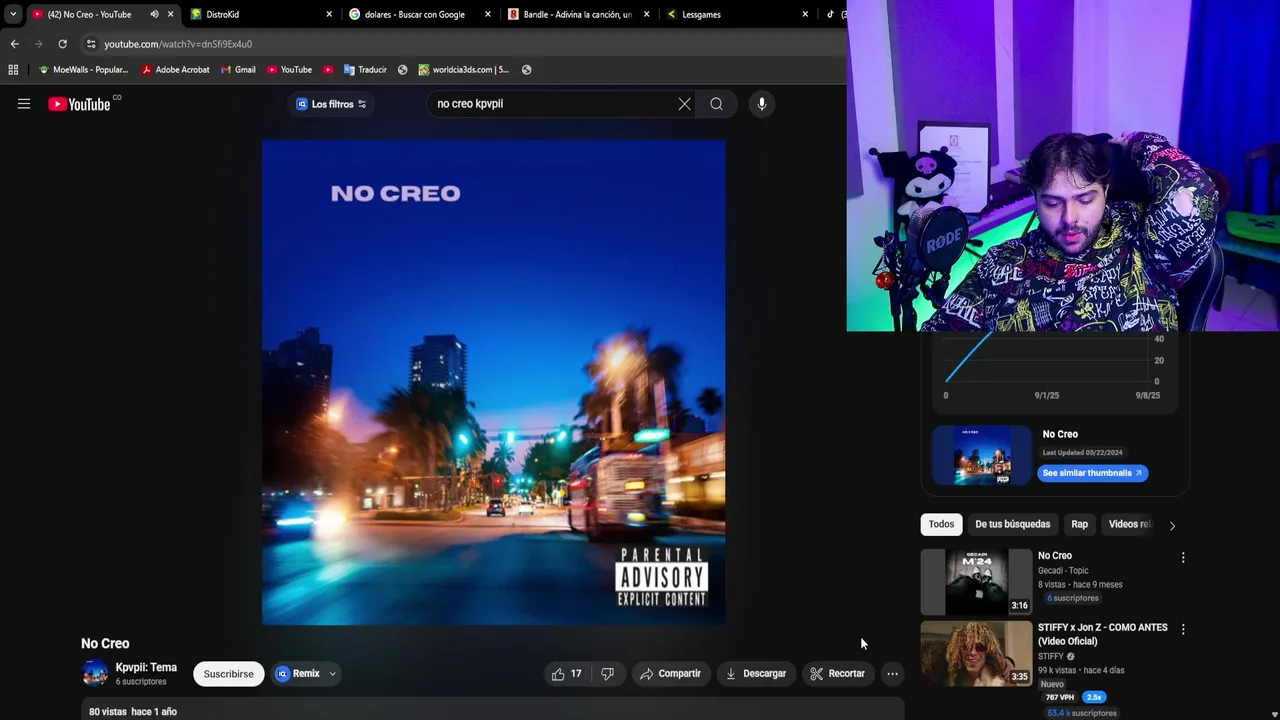Screen dimensions: 1280x720
Task: Open the YouTube guide hamburger menu
Action: pyautogui.click(x=24, y=104)
